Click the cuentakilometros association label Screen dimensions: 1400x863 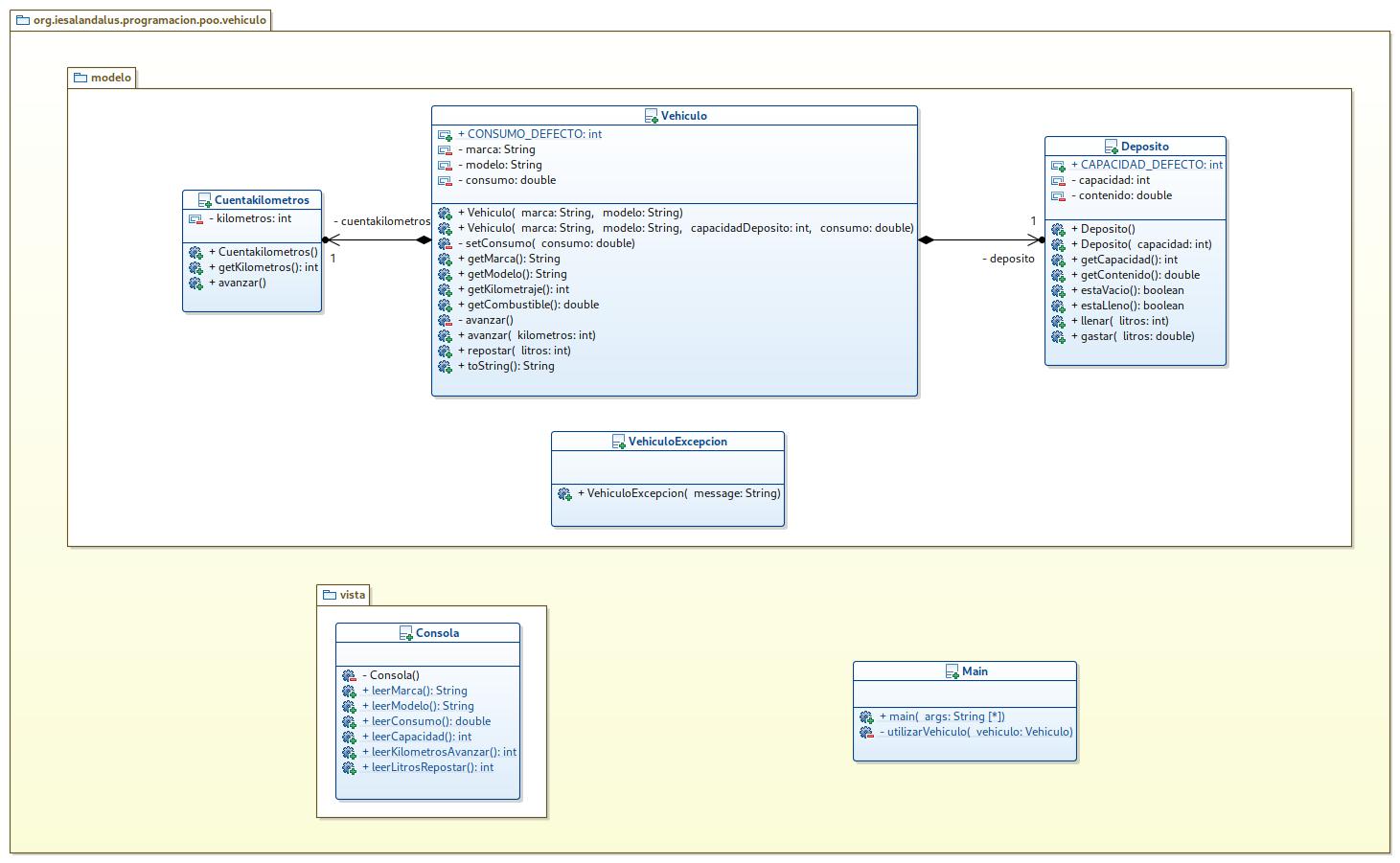(x=382, y=221)
